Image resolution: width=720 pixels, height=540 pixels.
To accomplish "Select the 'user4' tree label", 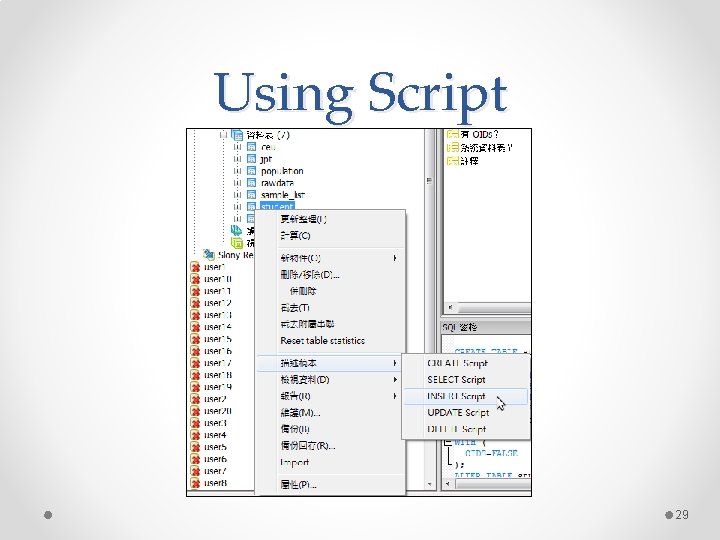I will [x=215, y=435].
